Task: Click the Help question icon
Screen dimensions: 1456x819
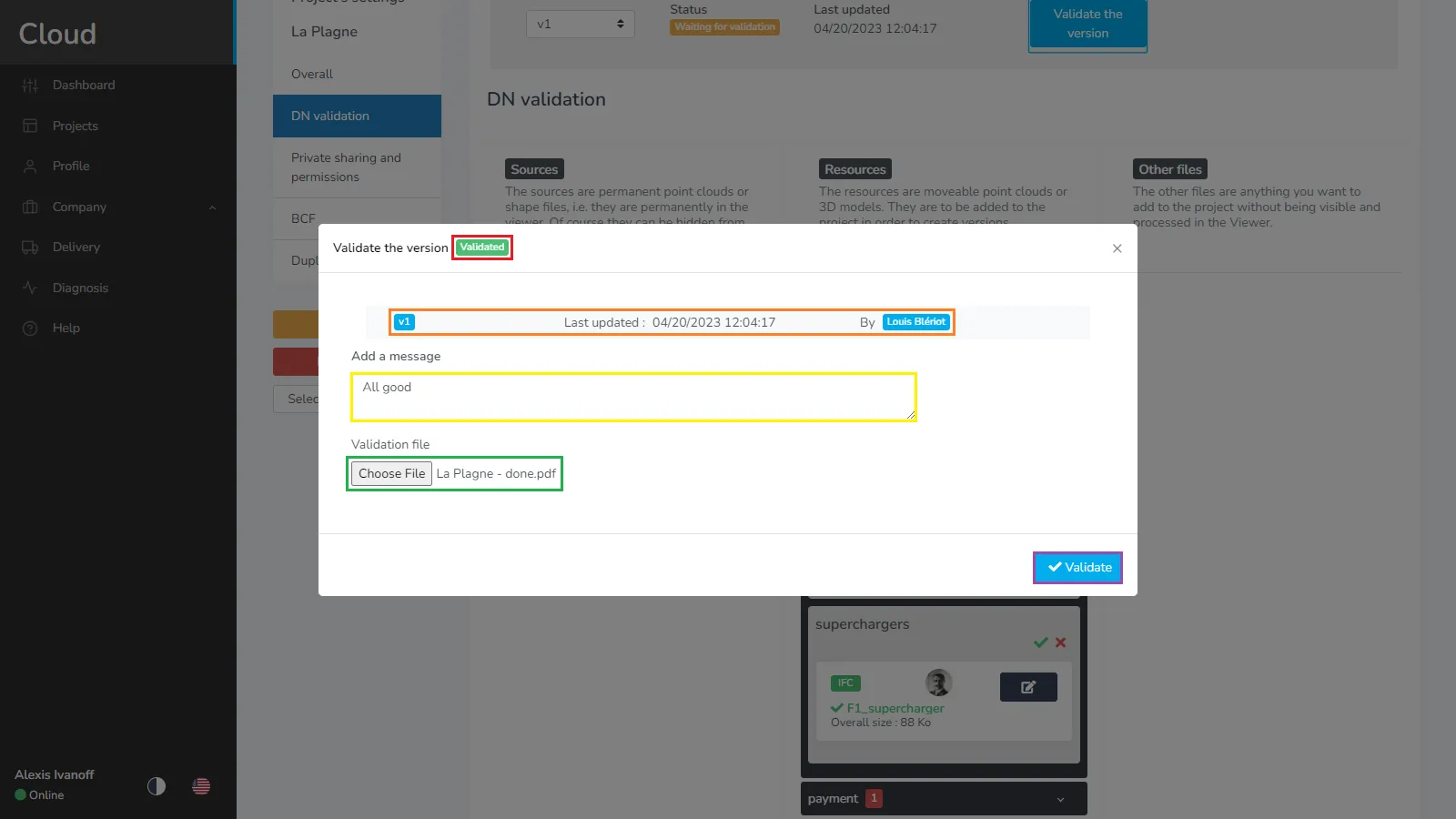Action: coord(30,329)
